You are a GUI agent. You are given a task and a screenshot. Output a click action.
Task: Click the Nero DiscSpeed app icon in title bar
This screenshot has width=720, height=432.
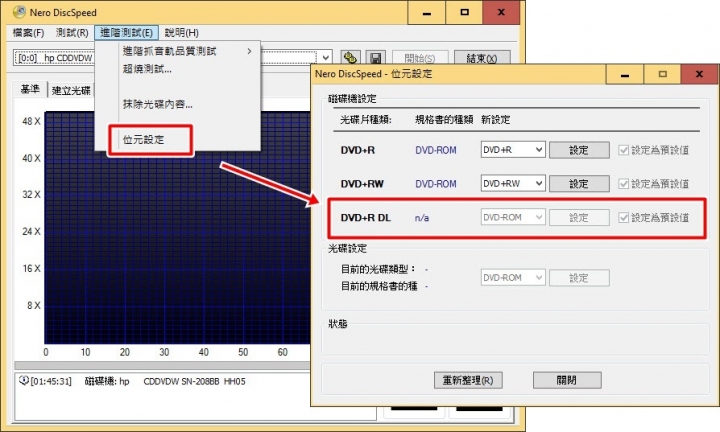point(19,12)
